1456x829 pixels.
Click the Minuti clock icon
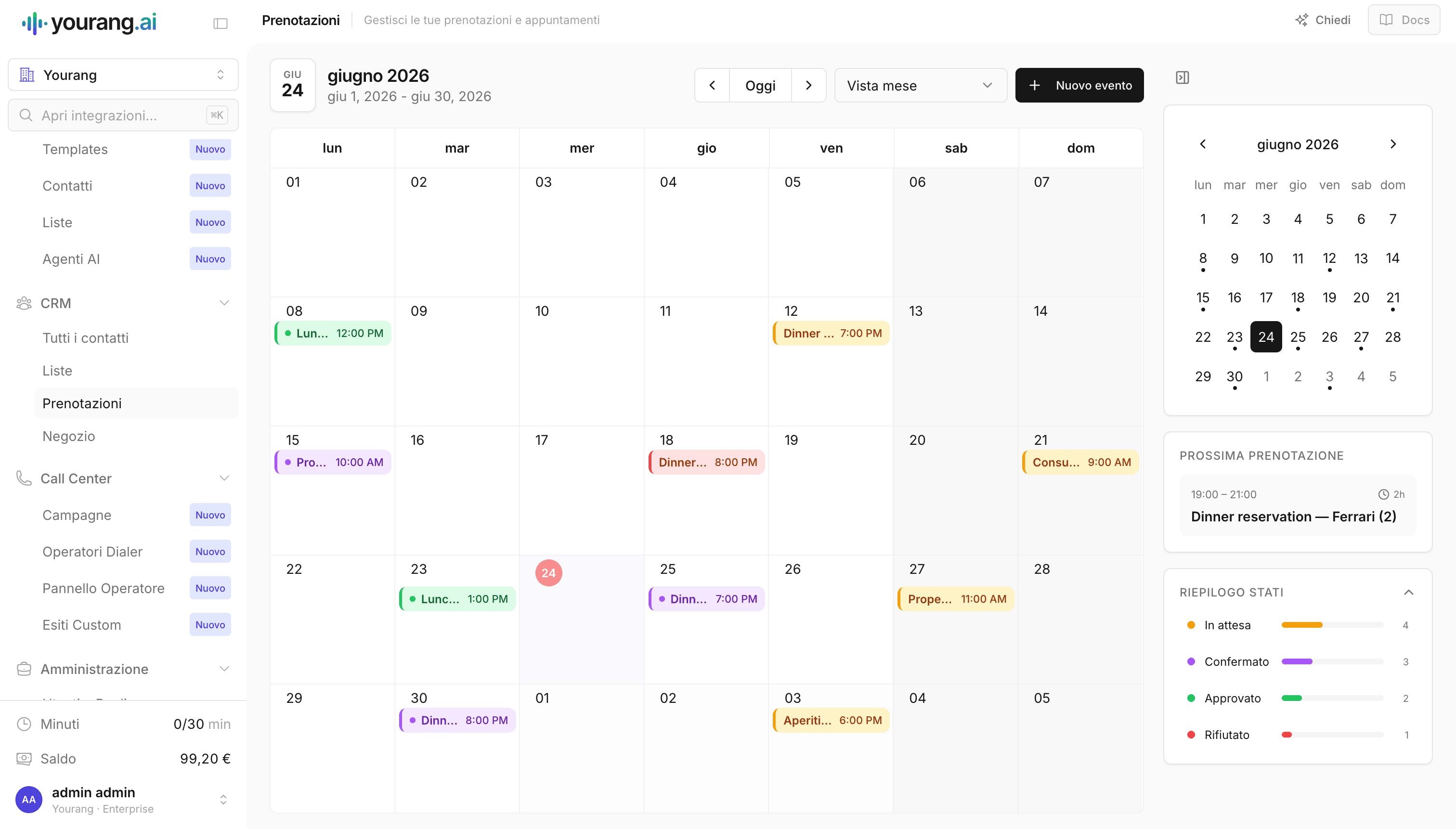[24, 724]
